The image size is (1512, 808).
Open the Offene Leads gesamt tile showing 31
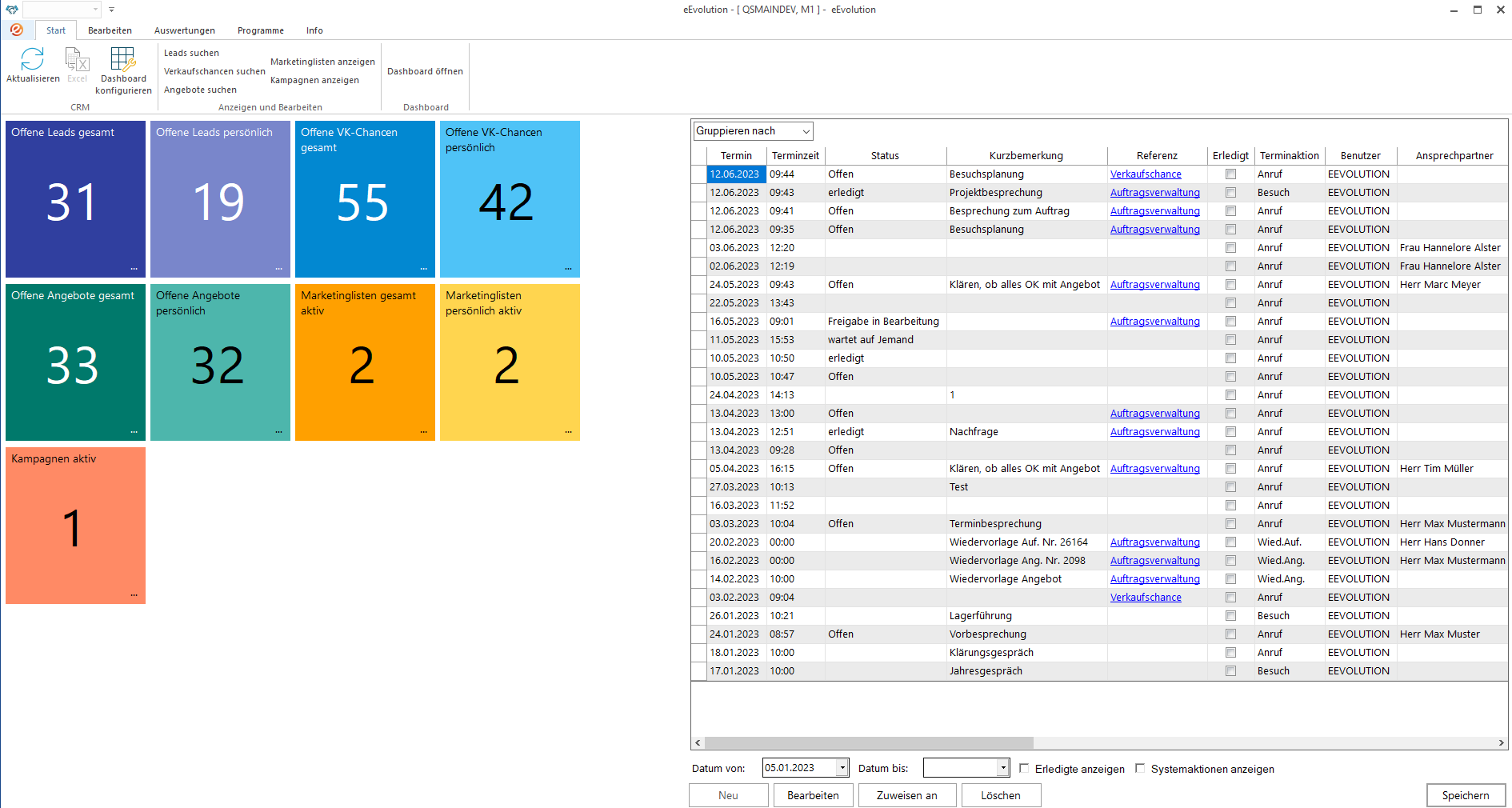click(x=75, y=199)
